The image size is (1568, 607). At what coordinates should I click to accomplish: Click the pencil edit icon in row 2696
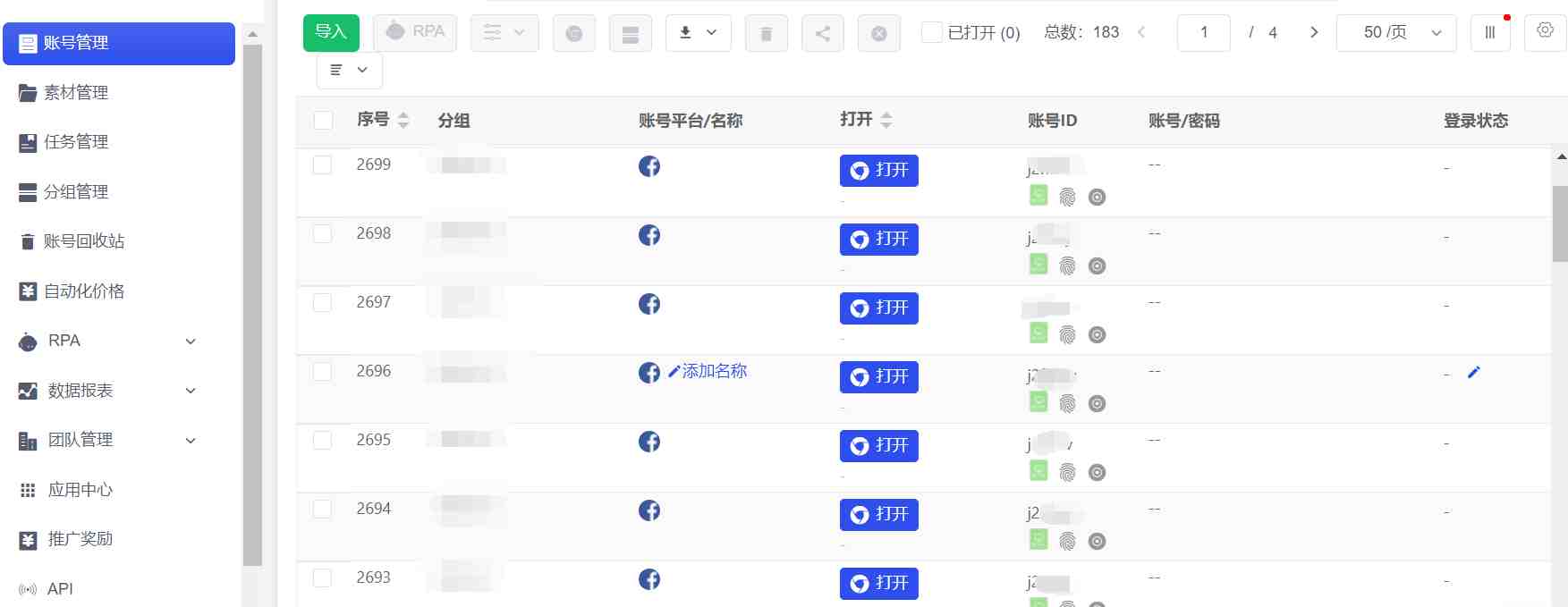(1474, 372)
